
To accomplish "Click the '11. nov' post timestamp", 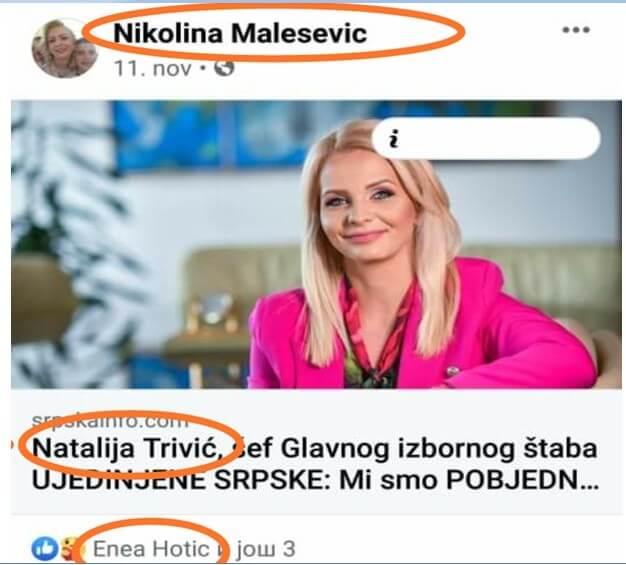I will 153,69.
